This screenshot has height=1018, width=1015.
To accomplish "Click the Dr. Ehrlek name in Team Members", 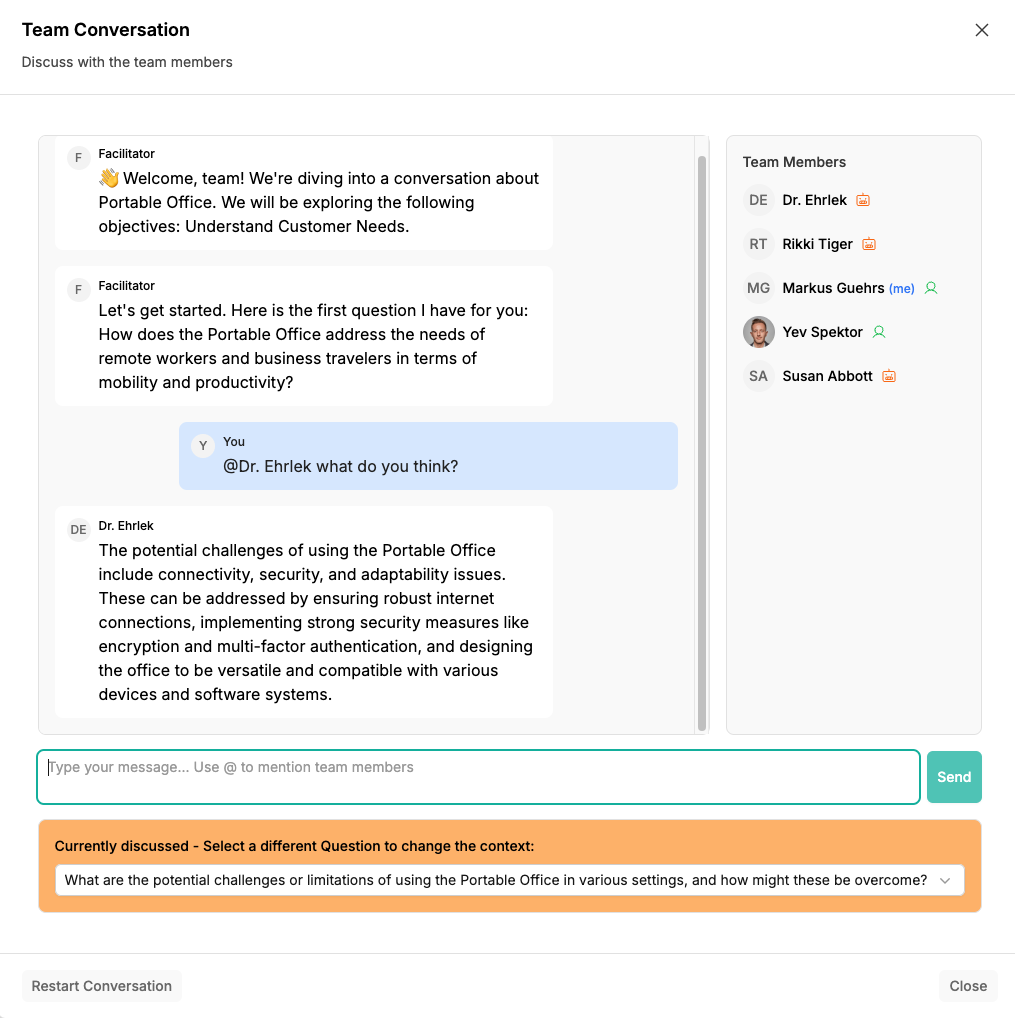I will pyautogui.click(x=815, y=200).
